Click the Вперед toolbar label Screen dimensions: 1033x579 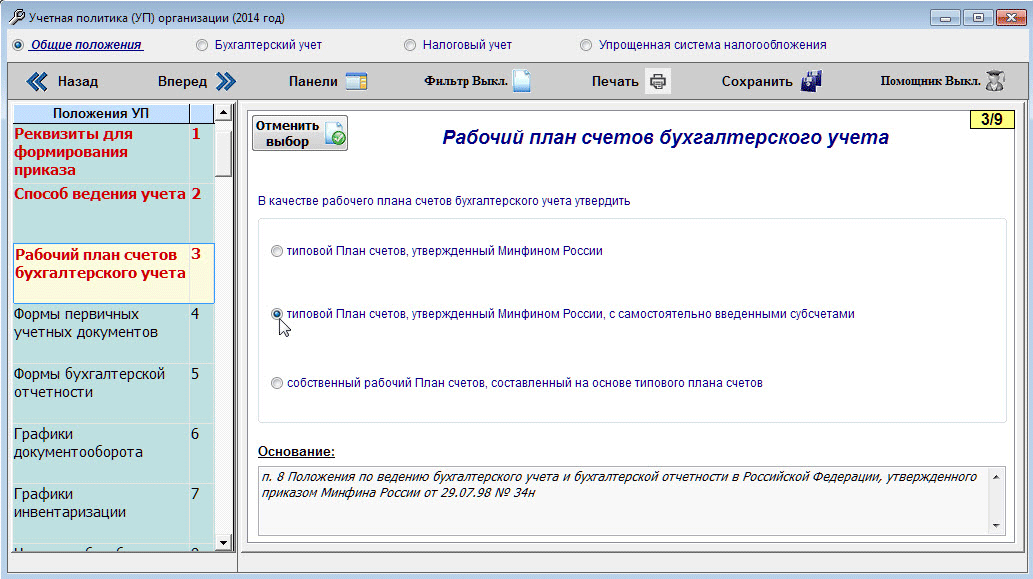click(x=182, y=82)
